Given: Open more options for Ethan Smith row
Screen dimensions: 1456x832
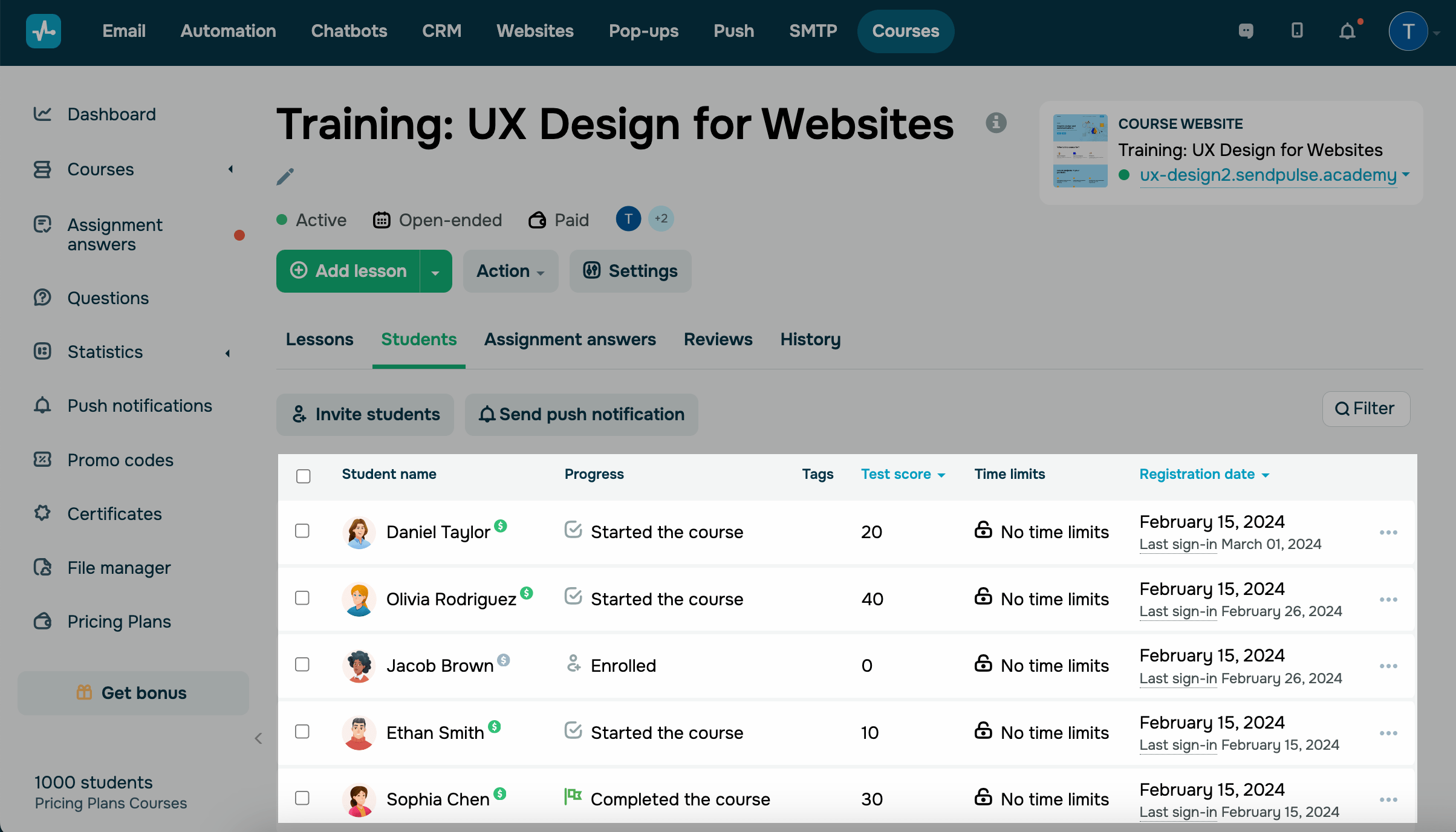Looking at the screenshot, I should [1388, 733].
